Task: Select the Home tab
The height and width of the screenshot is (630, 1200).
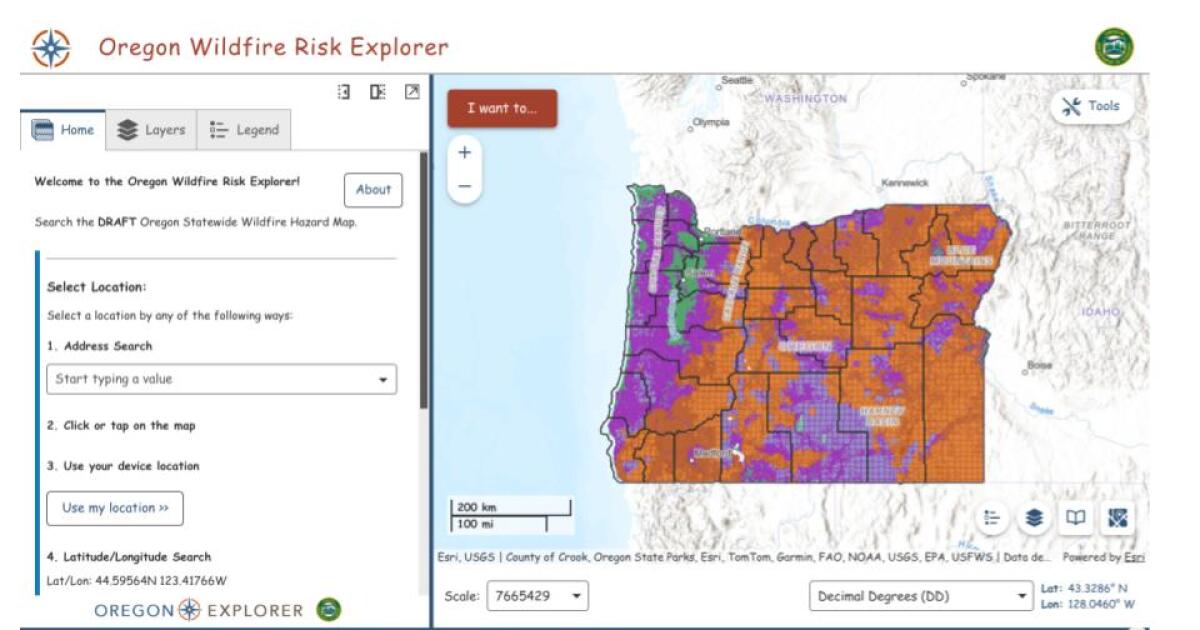Action: (x=62, y=128)
